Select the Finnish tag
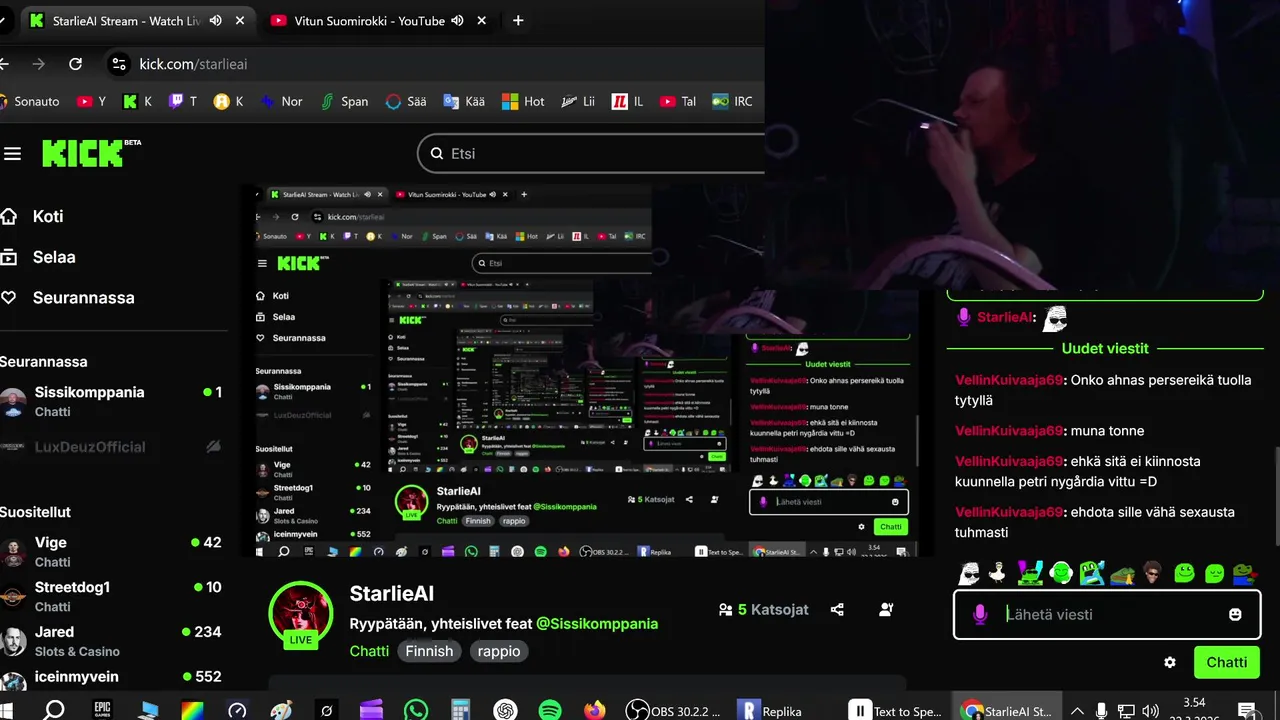Image resolution: width=1280 pixels, height=720 pixels. coord(429,651)
